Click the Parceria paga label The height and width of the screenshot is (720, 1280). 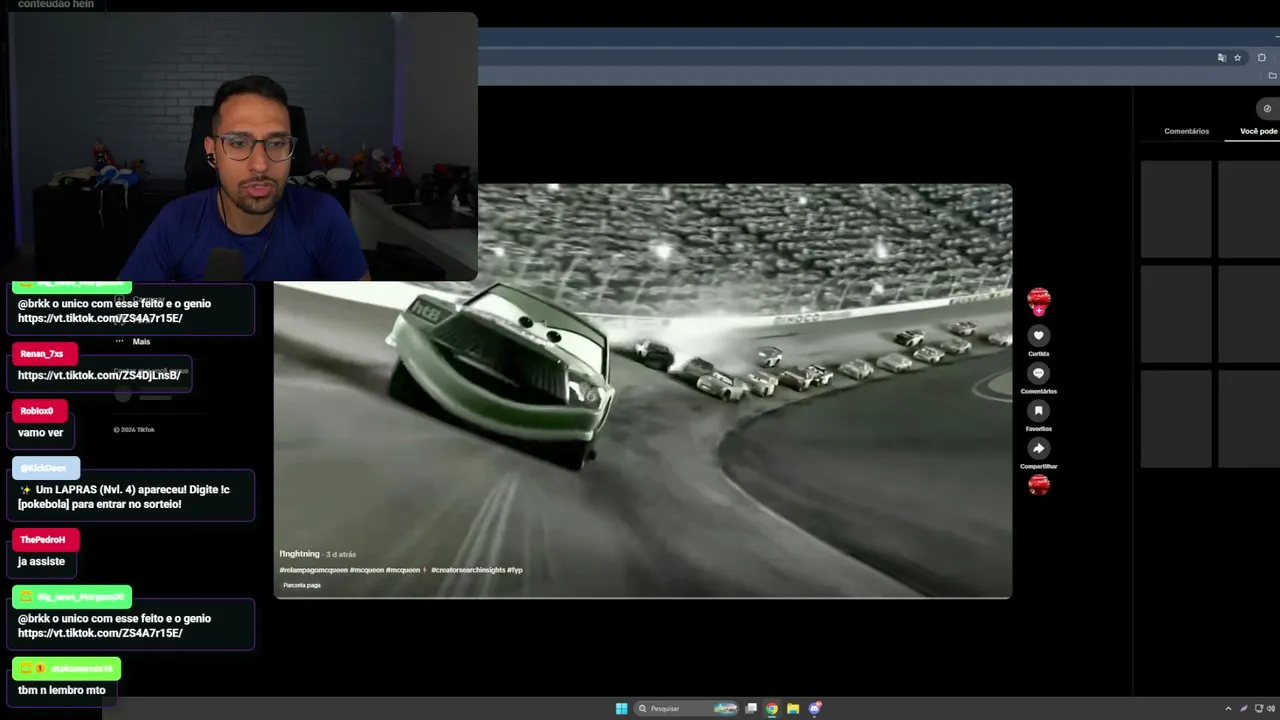[x=302, y=585]
